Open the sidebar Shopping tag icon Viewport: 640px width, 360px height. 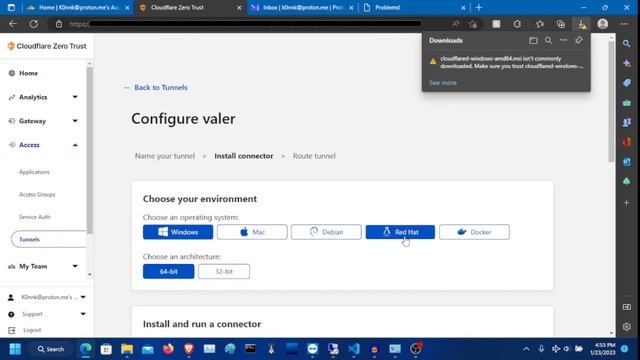pyautogui.click(x=627, y=83)
